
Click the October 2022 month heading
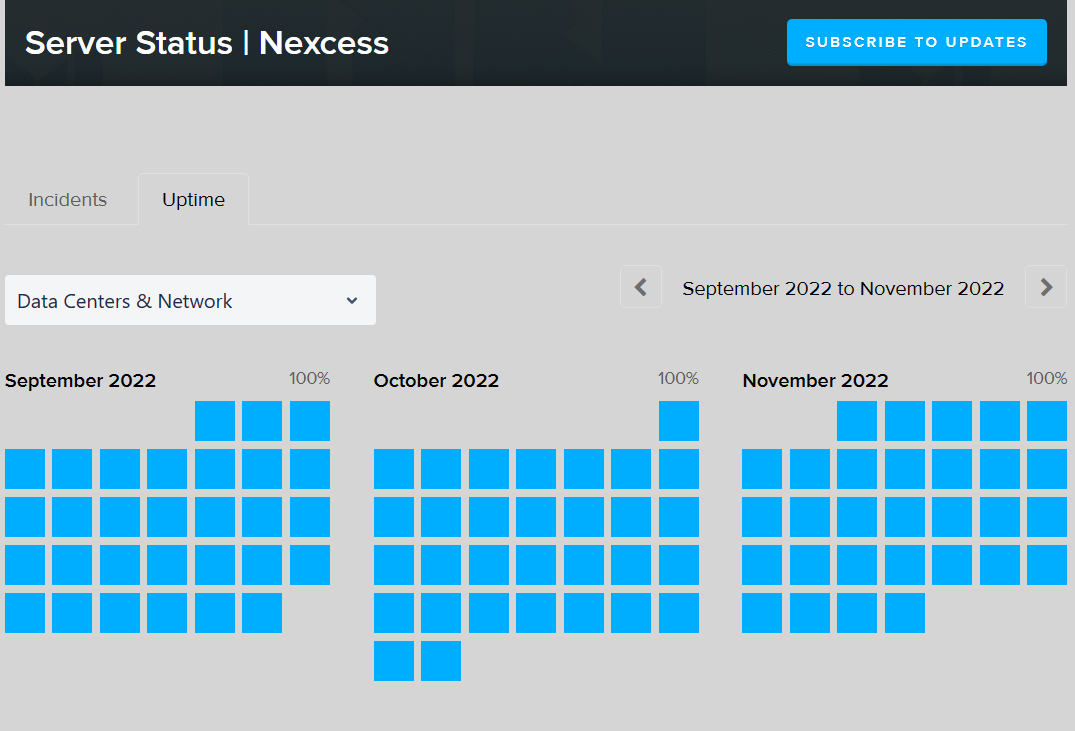(x=436, y=380)
